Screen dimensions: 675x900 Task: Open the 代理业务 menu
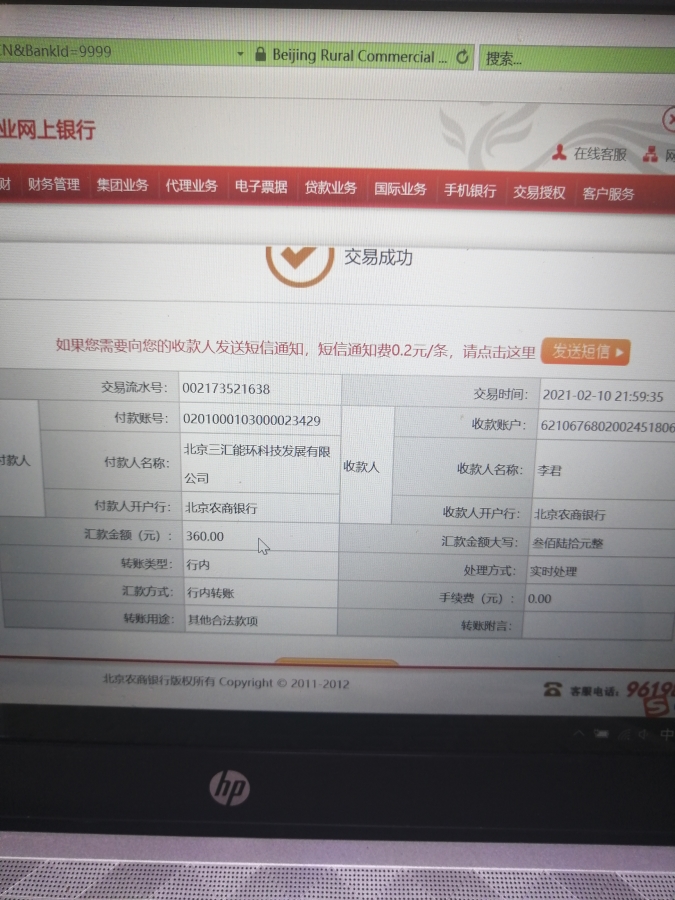(x=192, y=186)
